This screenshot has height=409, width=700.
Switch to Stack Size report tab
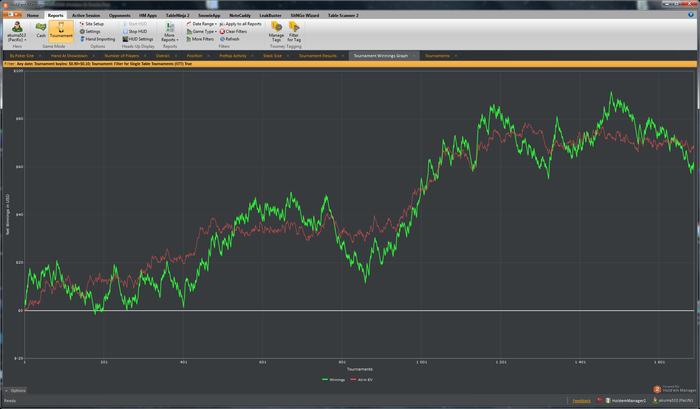pos(272,56)
